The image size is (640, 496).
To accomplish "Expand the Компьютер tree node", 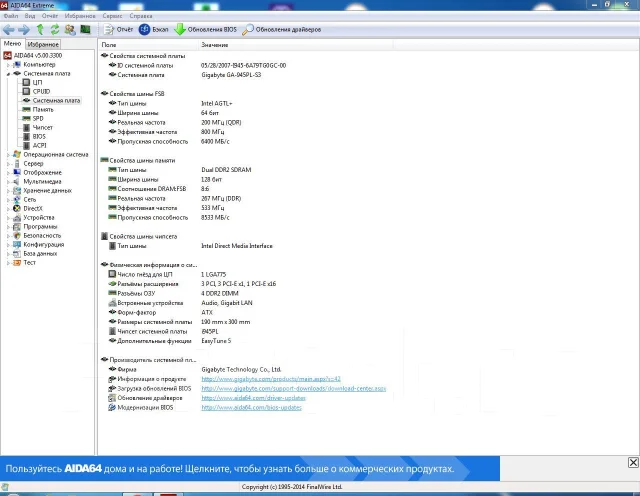I will click(x=8, y=65).
